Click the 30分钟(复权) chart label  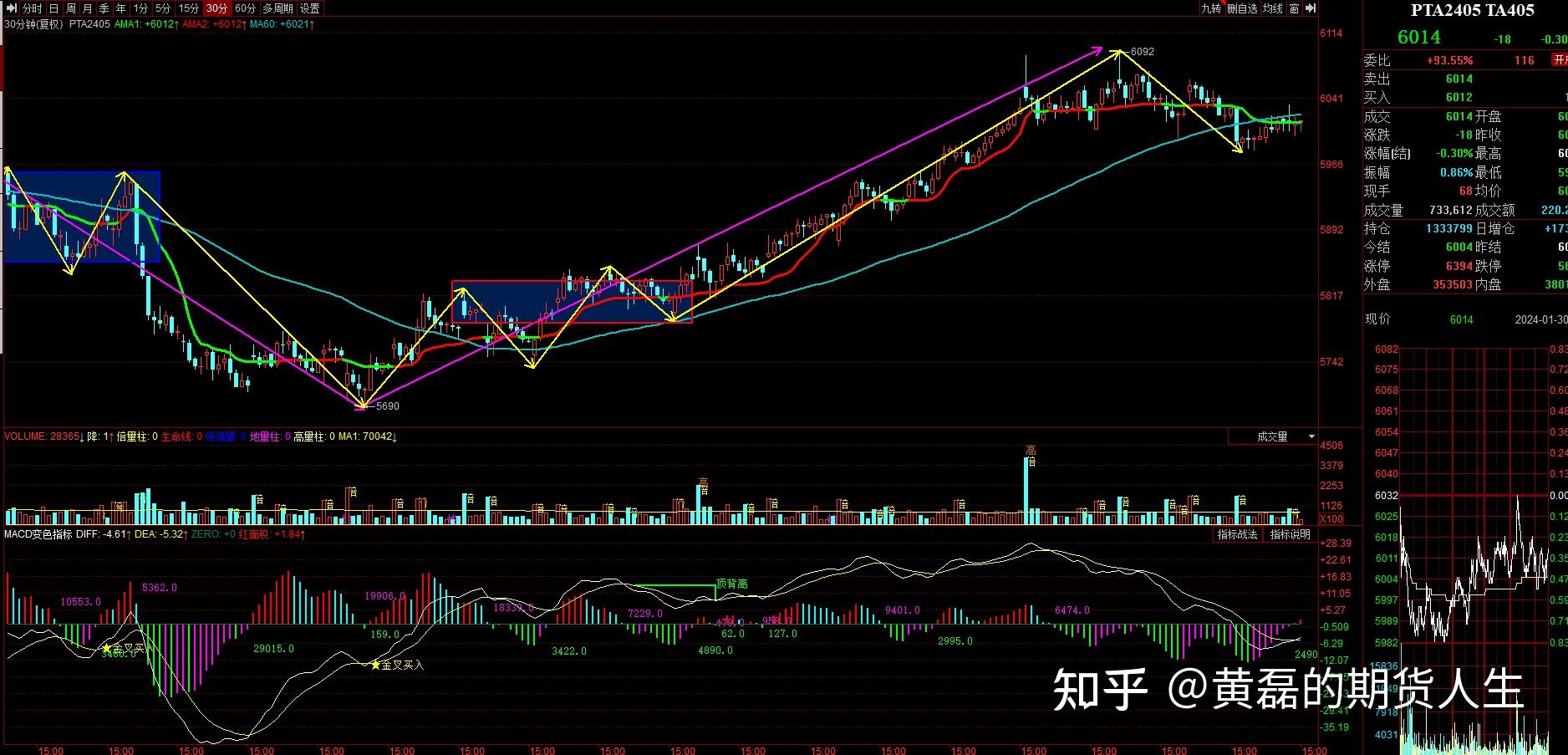pyautogui.click(x=34, y=24)
